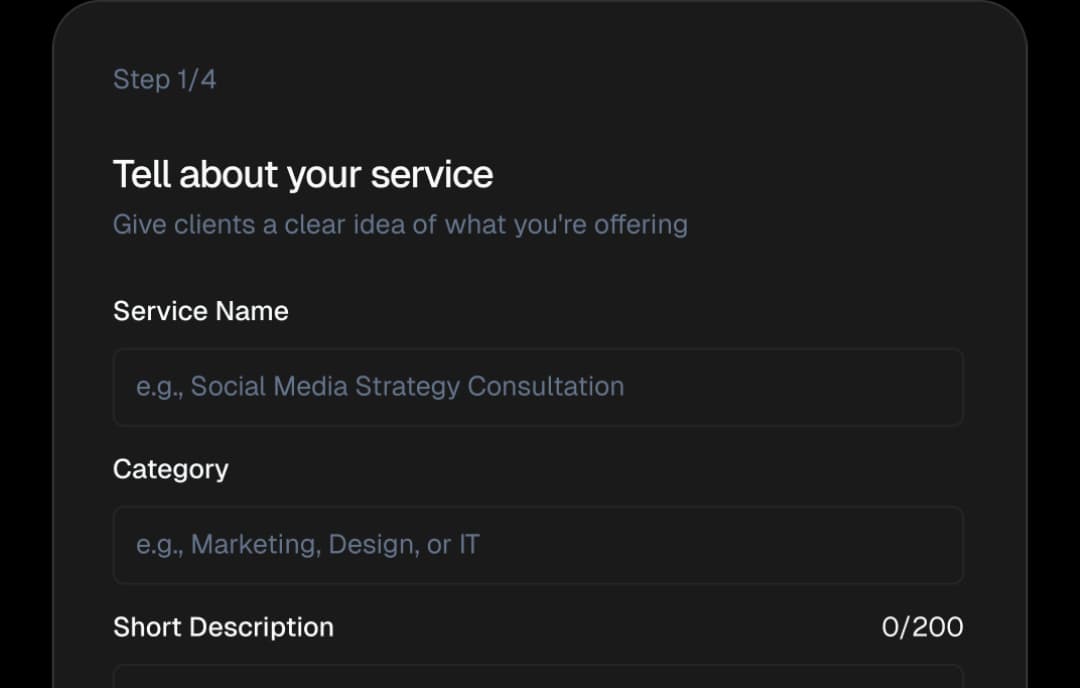Click the Service Name label

click(200, 311)
